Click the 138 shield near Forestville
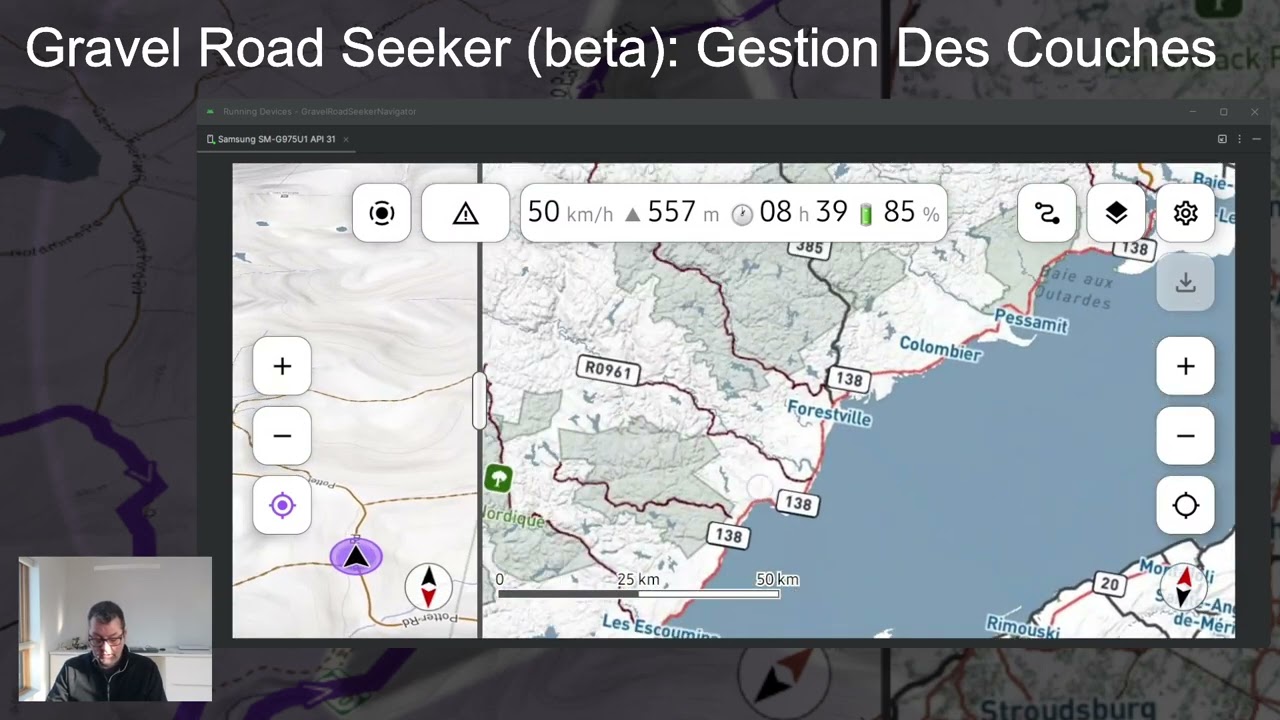Viewport: 1280px width, 720px height. [849, 379]
